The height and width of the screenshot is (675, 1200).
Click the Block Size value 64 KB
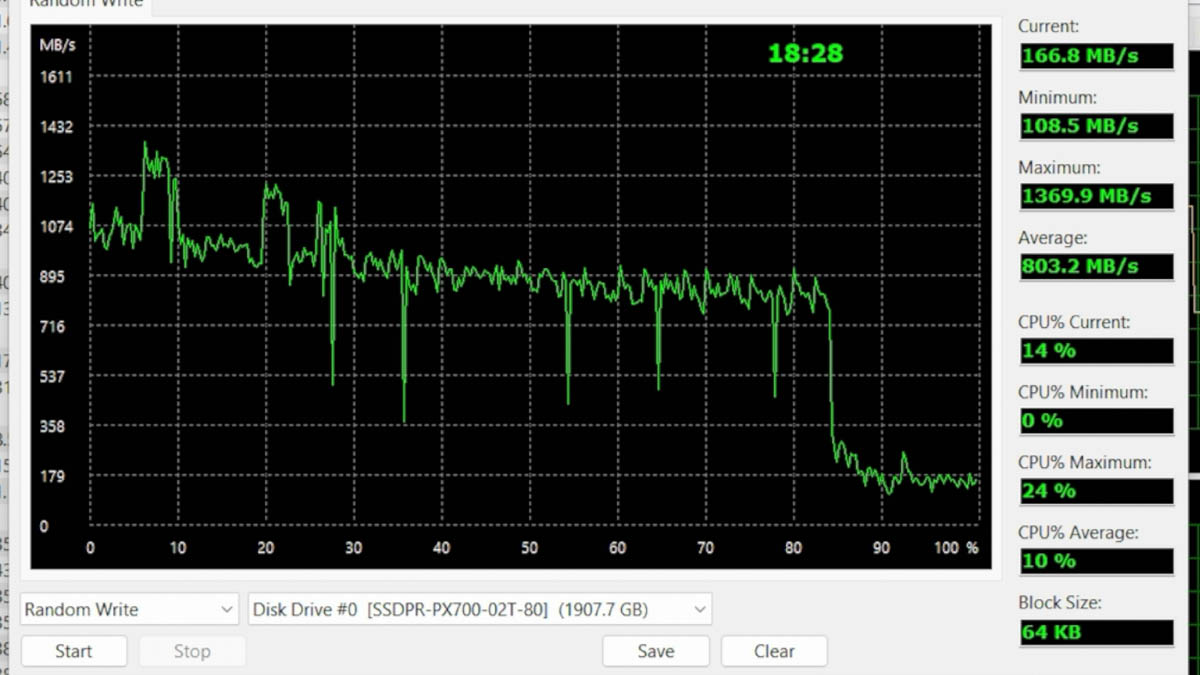coord(1096,632)
